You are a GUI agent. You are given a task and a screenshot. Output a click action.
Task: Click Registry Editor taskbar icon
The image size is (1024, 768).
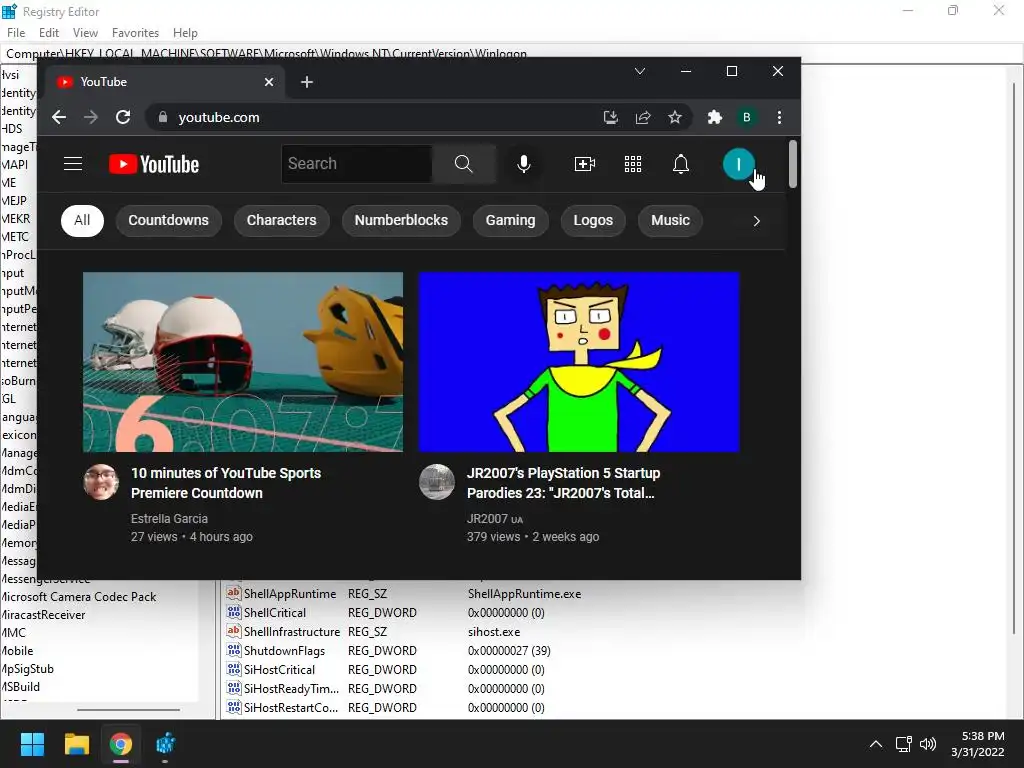pyautogui.click(x=165, y=744)
